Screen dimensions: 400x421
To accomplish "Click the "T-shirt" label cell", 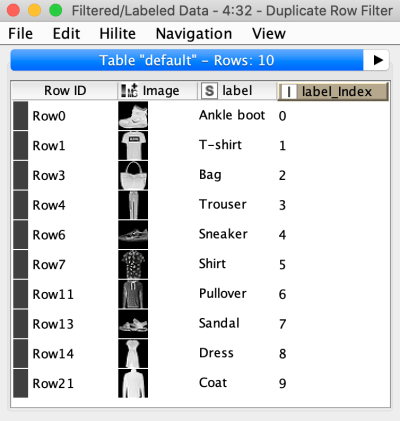I will point(220,145).
